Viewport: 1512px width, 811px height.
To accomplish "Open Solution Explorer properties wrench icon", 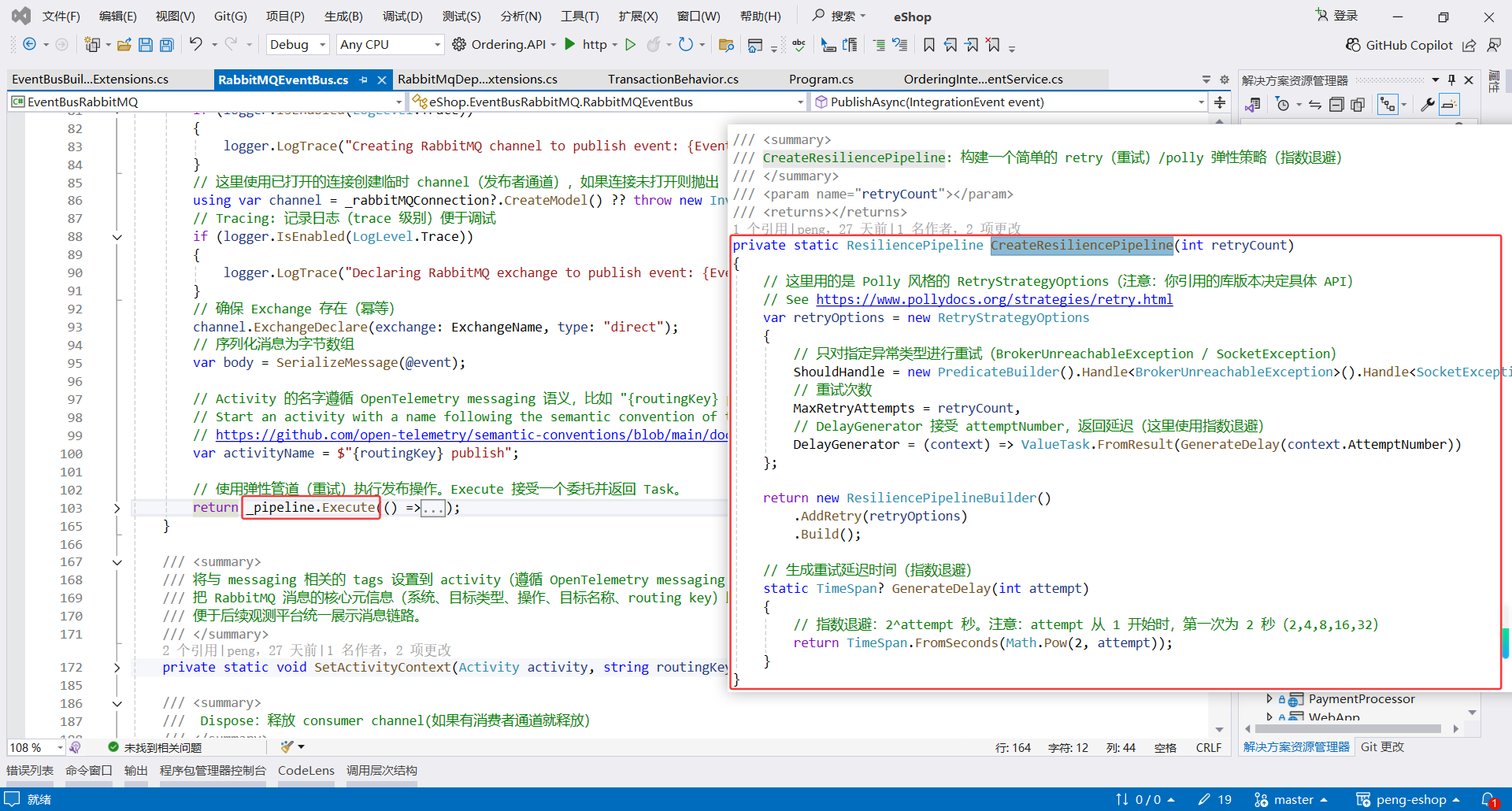I will click(x=1427, y=105).
